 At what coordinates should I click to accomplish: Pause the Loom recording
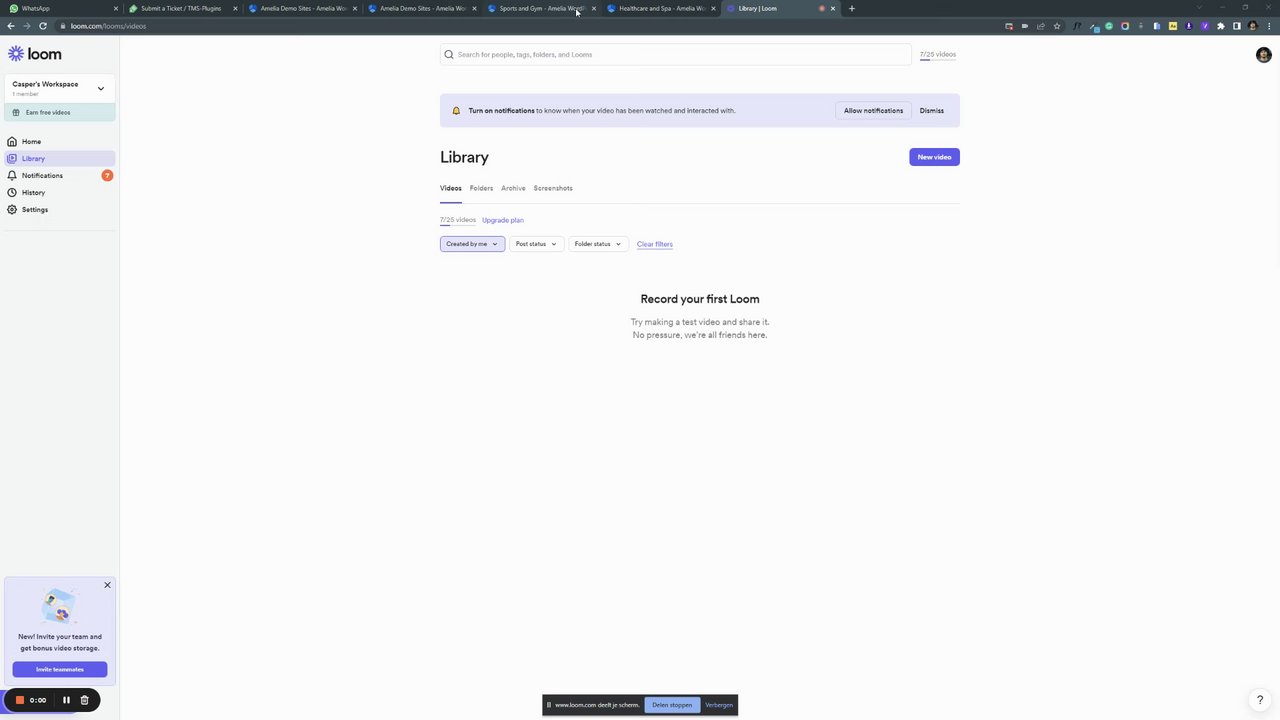[x=67, y=700]
